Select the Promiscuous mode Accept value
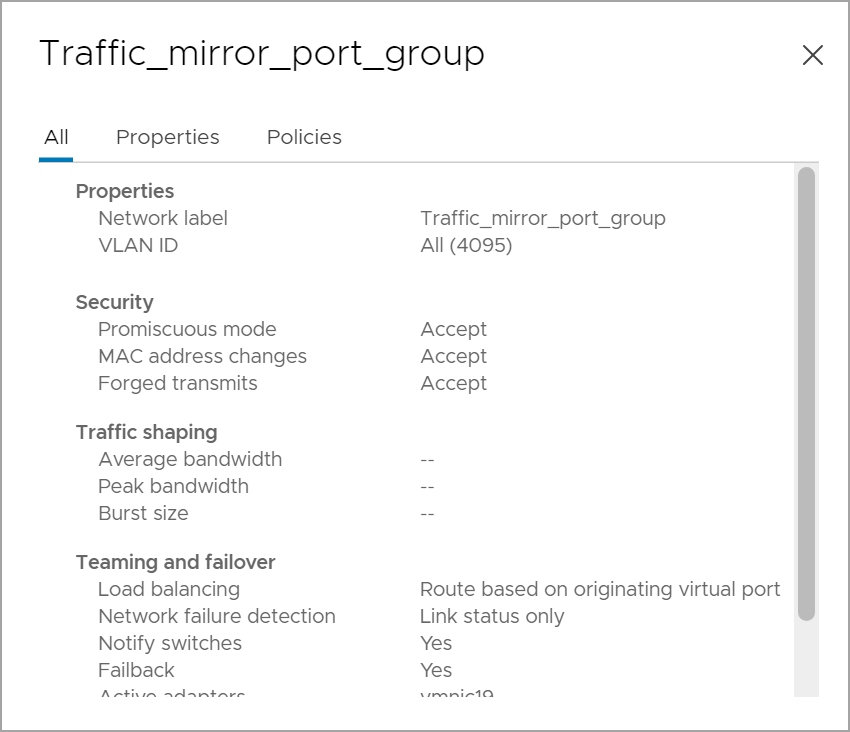The image size is (850, 732). click(454, 328)
